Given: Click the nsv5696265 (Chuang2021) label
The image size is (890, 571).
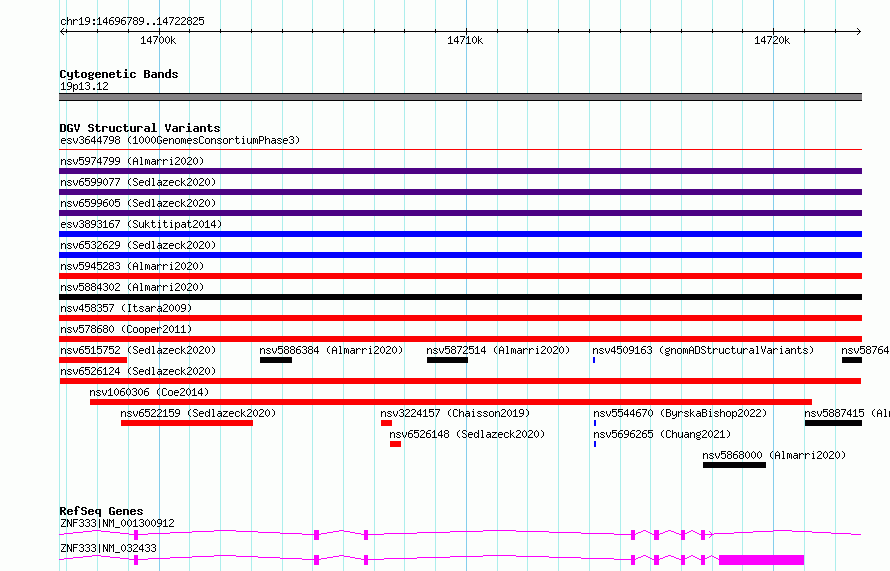Looking at the screenshot, I should (x=662, y=434).
